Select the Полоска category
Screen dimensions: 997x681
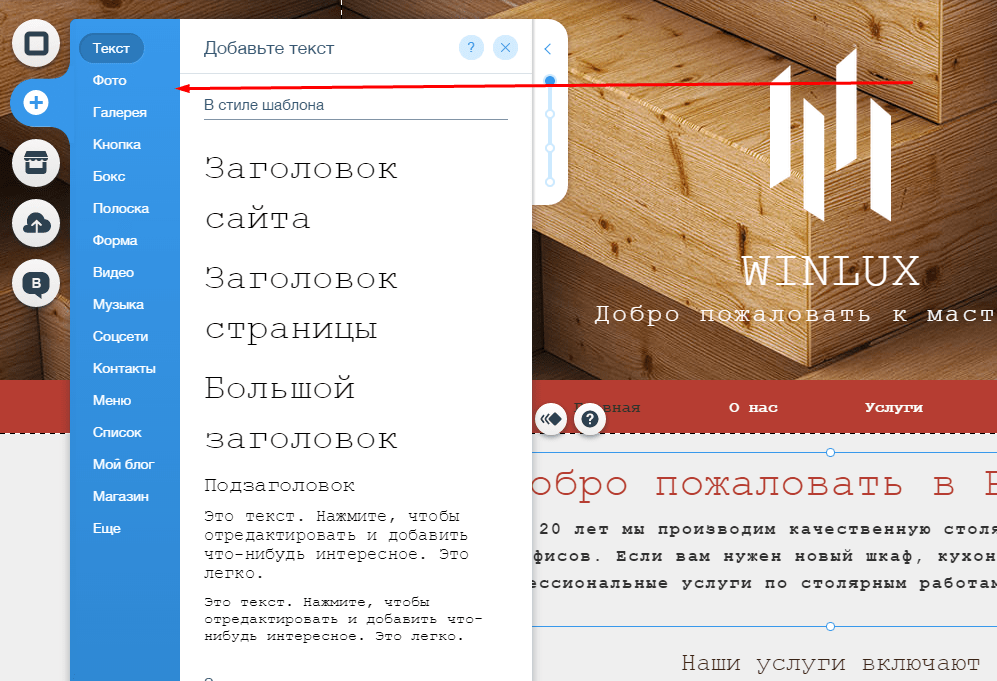click(x=121, y=209)
